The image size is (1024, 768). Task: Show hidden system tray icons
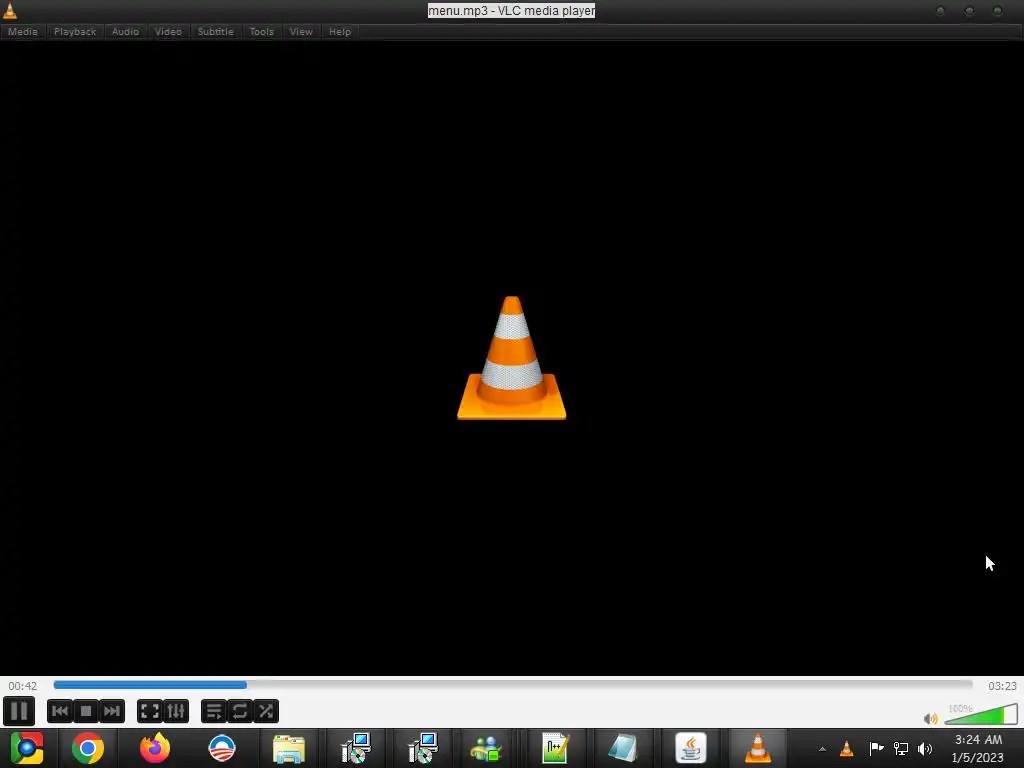pos(822,749)
